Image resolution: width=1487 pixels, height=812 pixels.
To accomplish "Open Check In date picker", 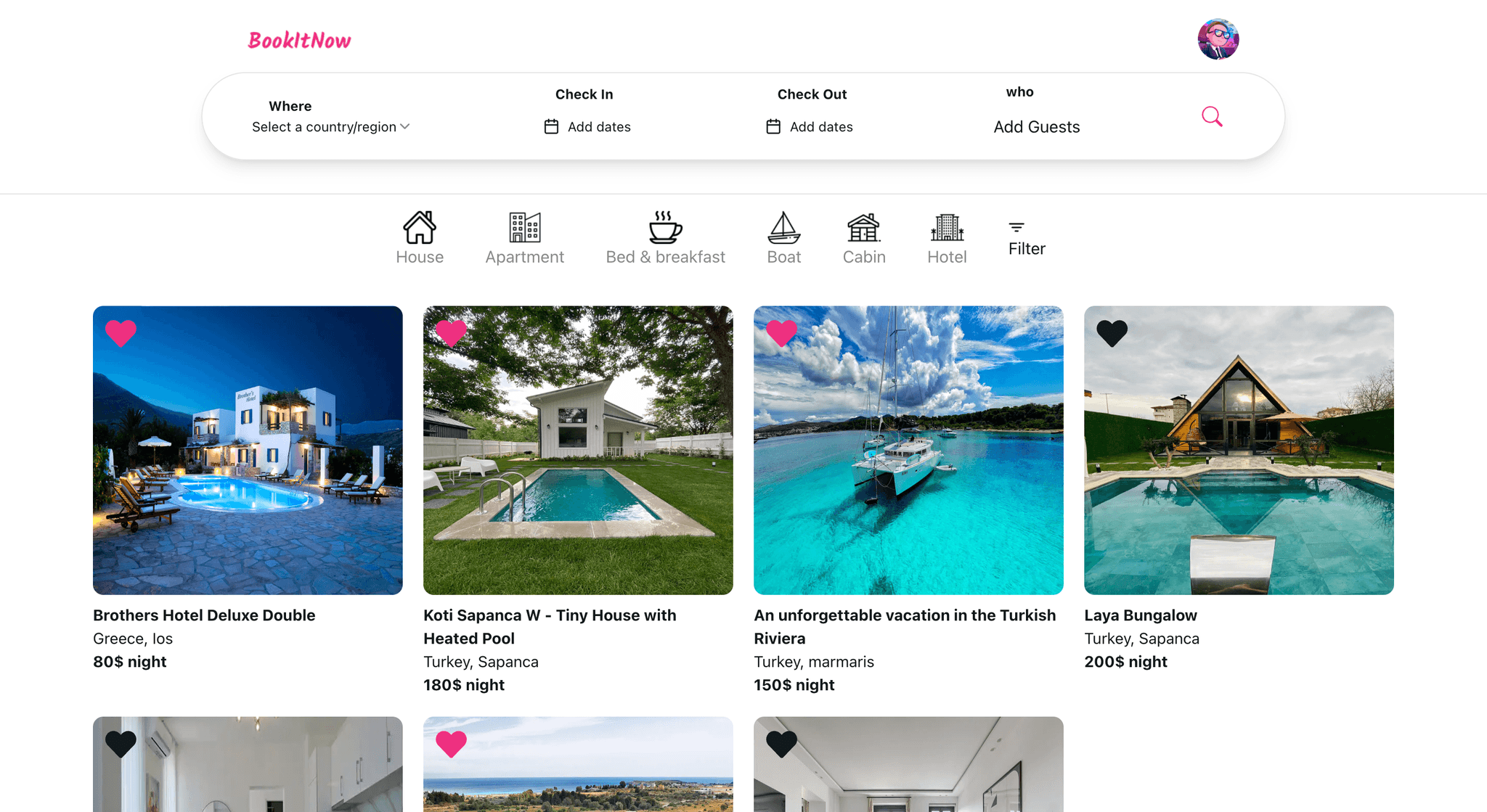I will pyautogui.click(x=587, y=127).
